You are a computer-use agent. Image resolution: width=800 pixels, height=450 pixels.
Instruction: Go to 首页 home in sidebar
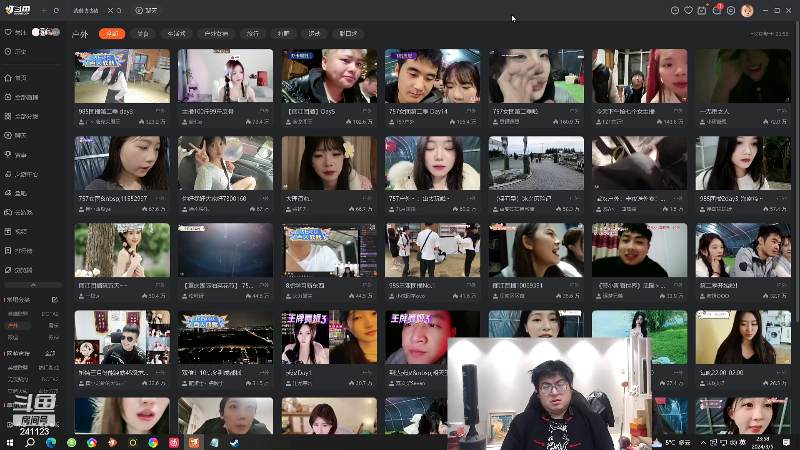(x=16, y=78)
